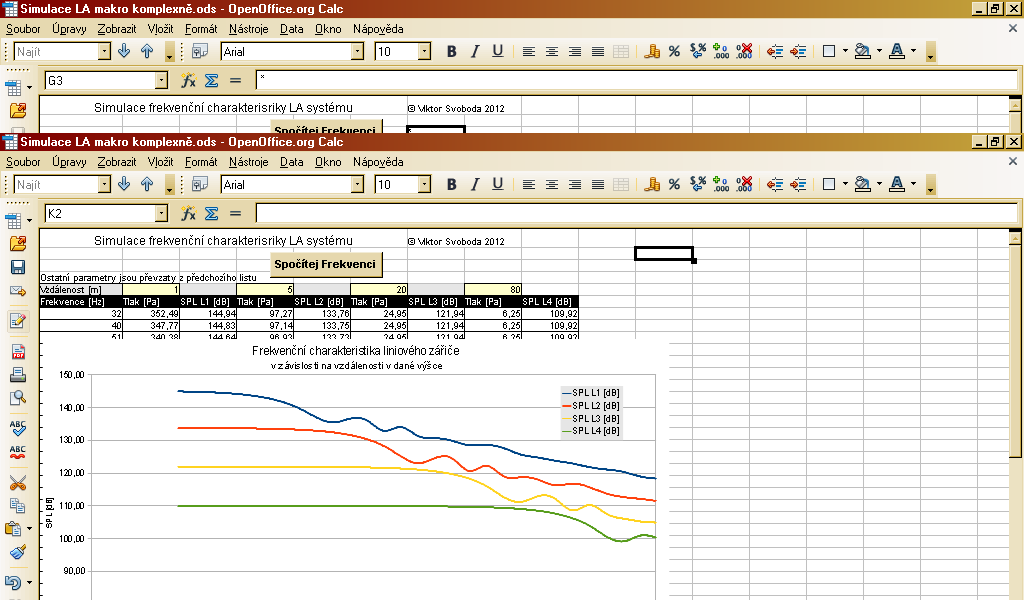This screenshot has width=1024, height=600.
Task: Click the Sum icon beside the K2 box
Action: (x=211, y=213)
